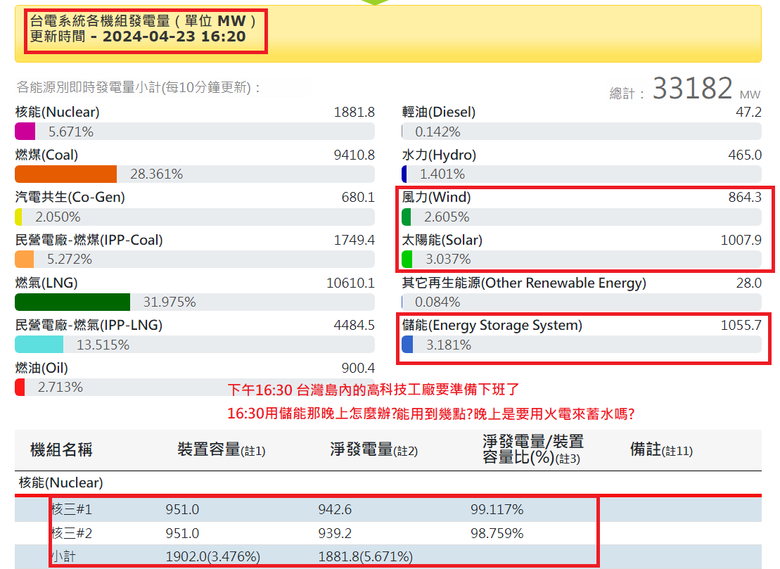780x569 pixels.
Task: Select the 民營電廠-燃氣(IPP-LNG) label
Action: coord(89,325)
